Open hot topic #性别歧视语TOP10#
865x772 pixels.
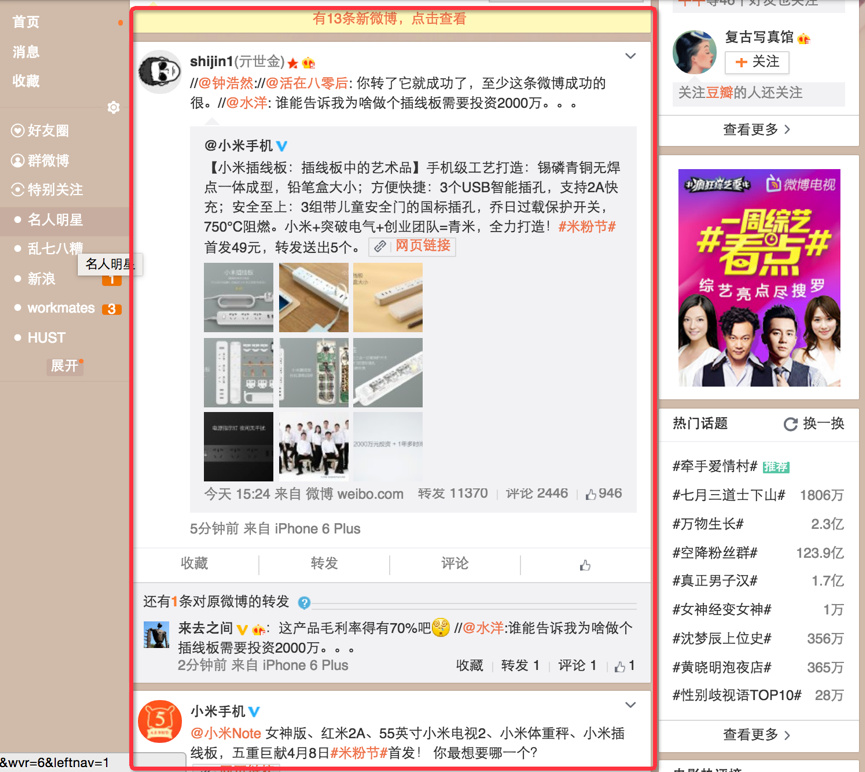pyautogui.click(x=737, y=695)
